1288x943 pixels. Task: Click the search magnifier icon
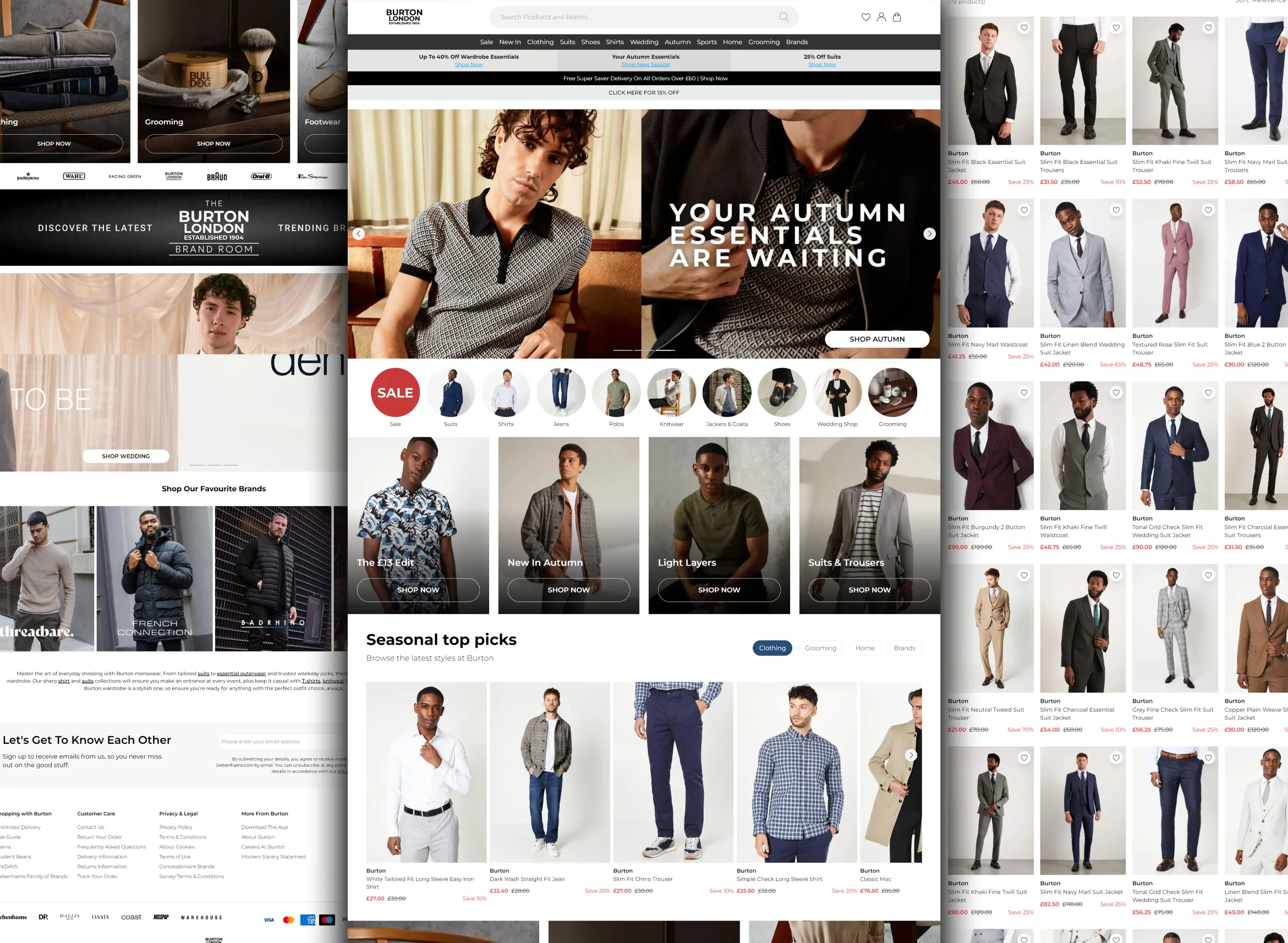click(784, 17)
